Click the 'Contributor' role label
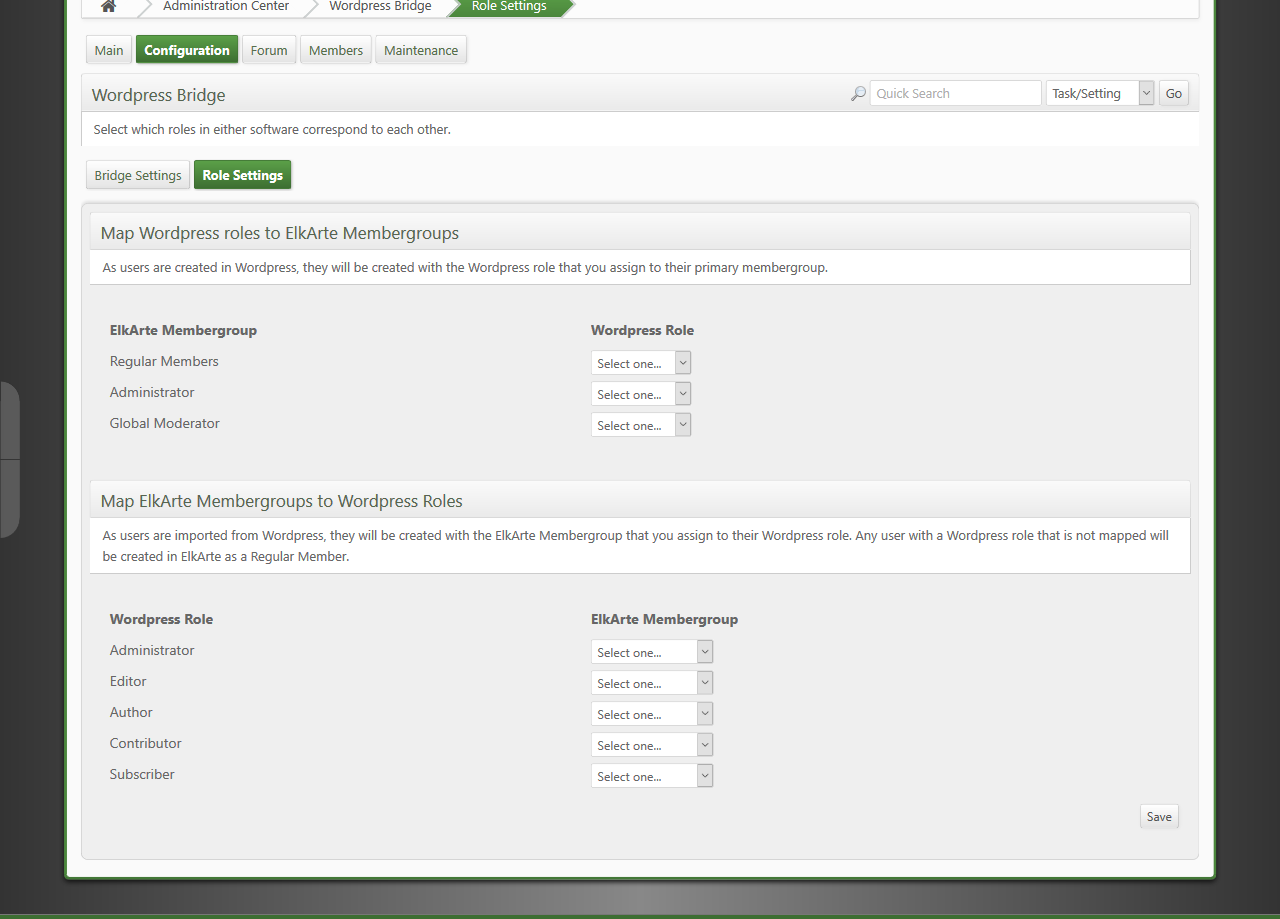 pos(146,743)
